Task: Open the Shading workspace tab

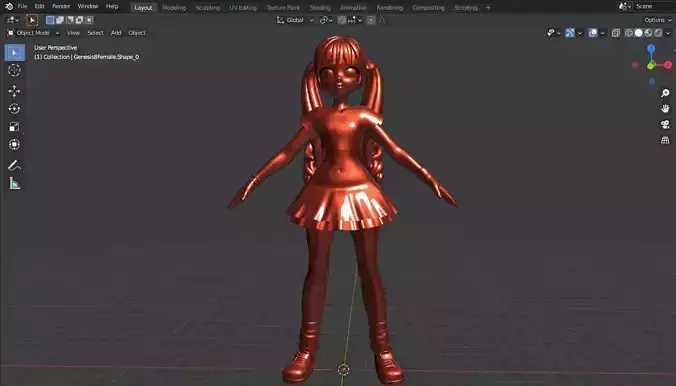Action: pos(320,8)
